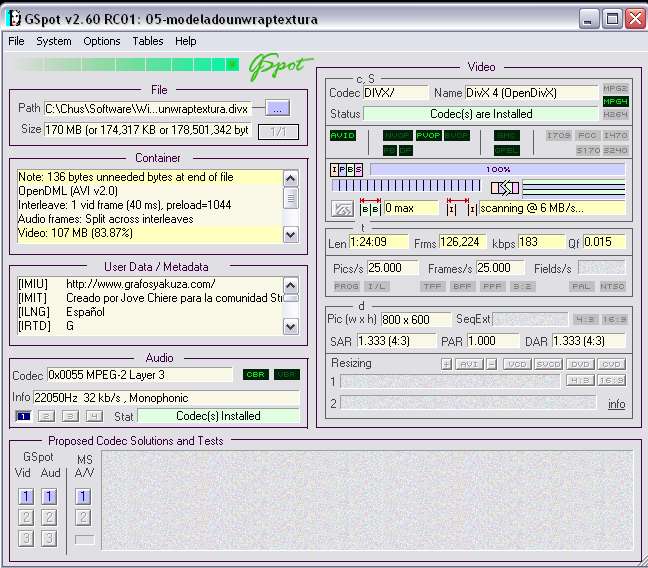Click the Resizing VCD button

click(517, 364)
